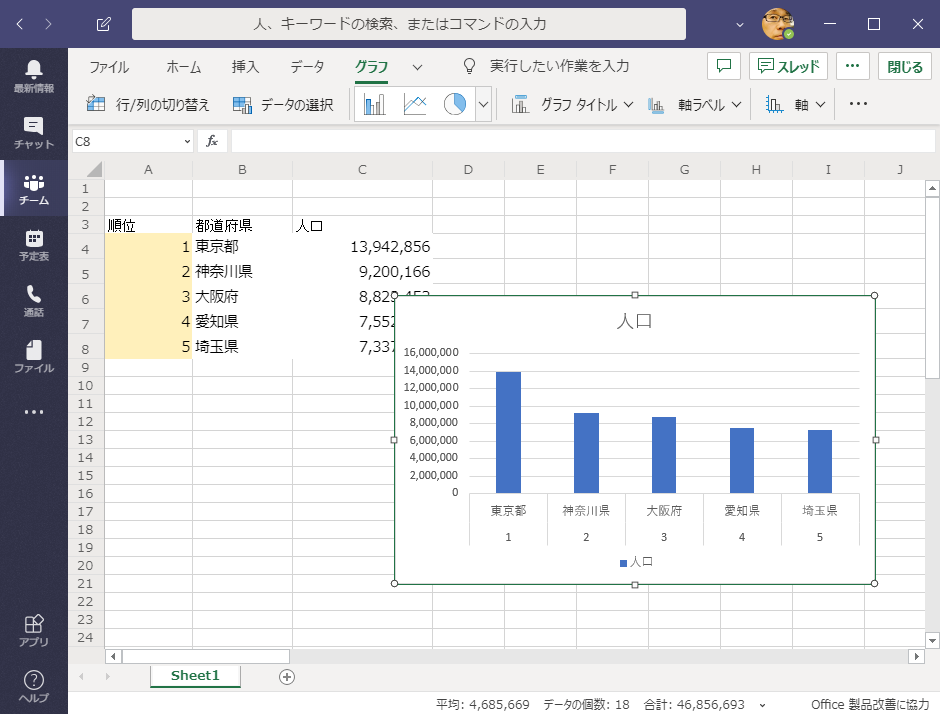941x719 pixels.
Task: Click the 行/列の切り替え button
Action: coord(148,104)
